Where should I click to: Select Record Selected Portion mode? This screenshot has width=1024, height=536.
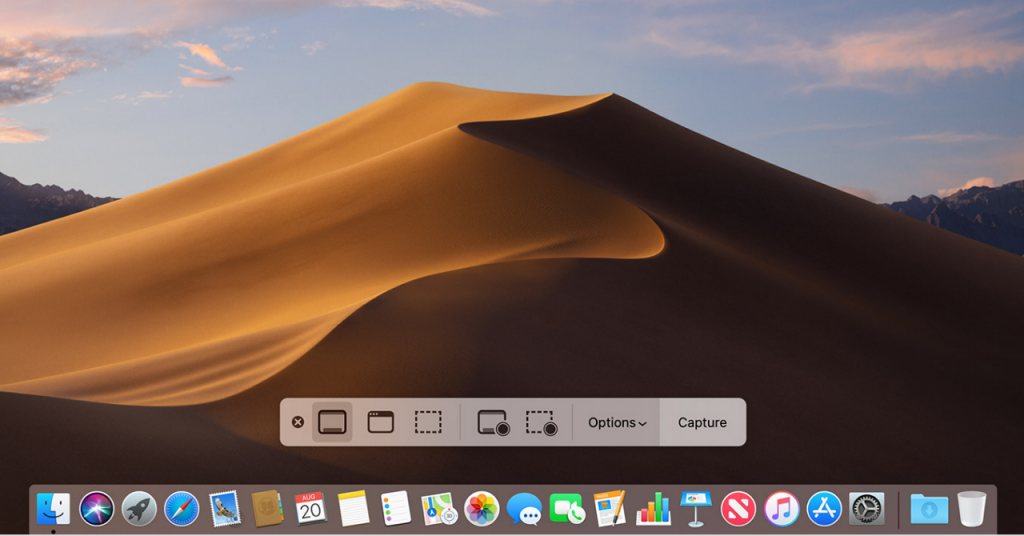coord(541,422)
